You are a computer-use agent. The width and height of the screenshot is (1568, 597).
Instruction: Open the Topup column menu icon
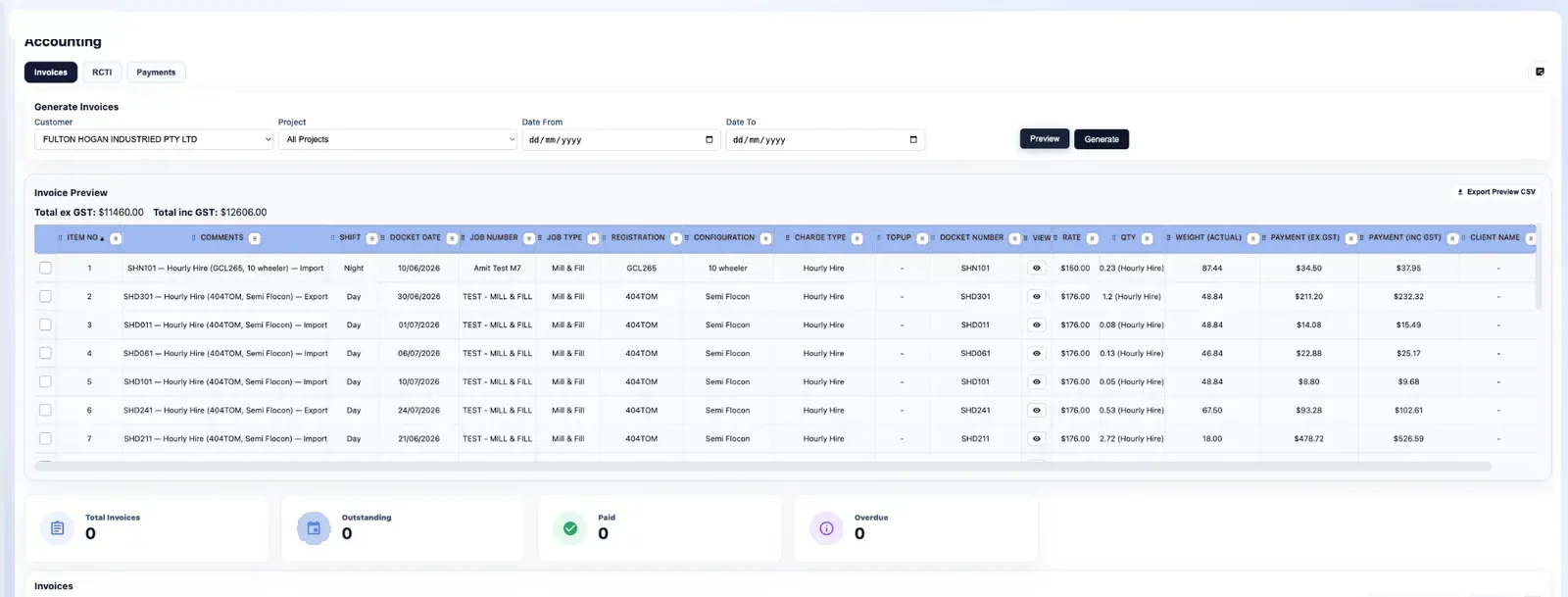coord(922,238)
